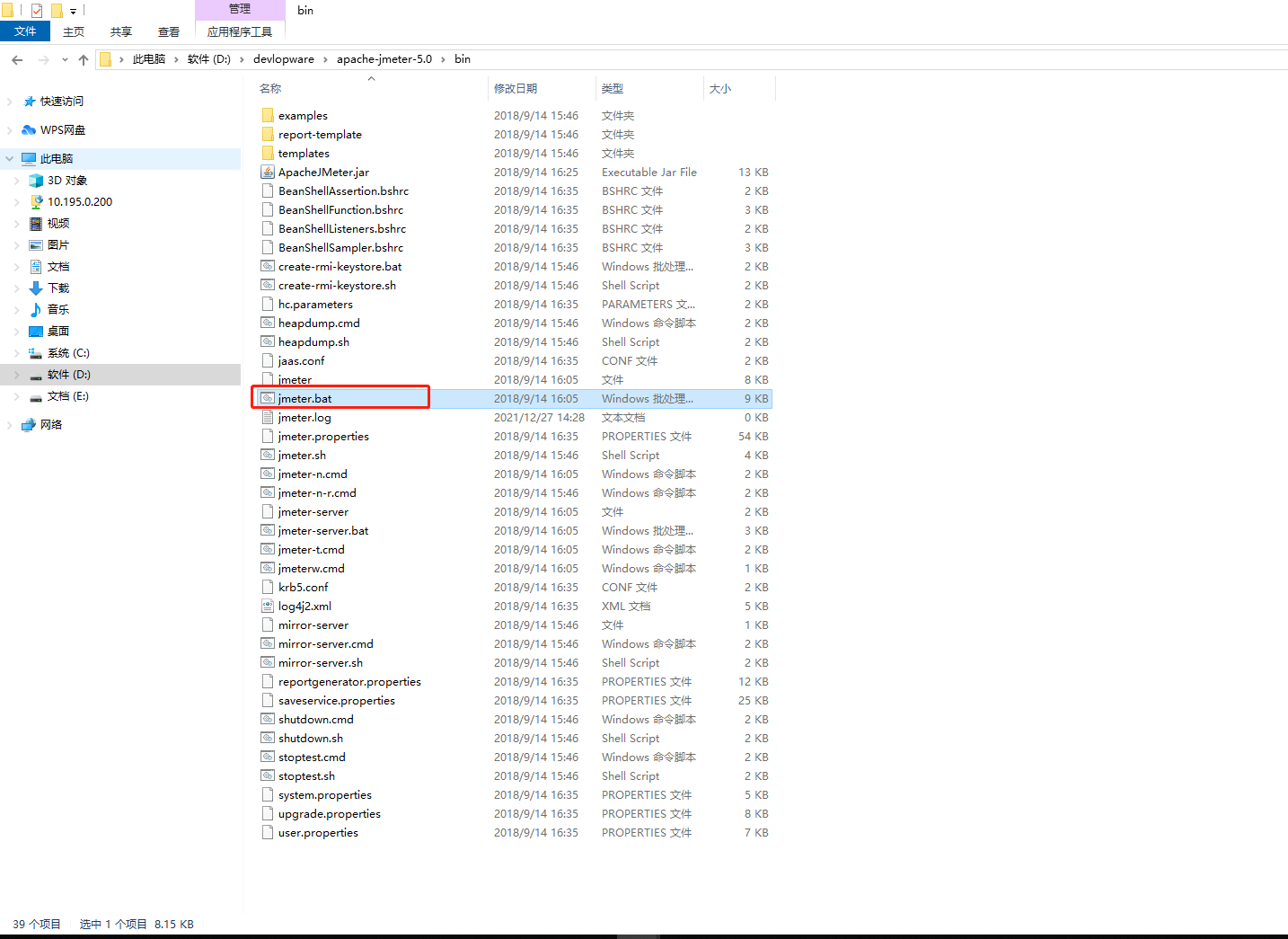
Task: Click the Back navigation arrow
Action: coord(17,59)
